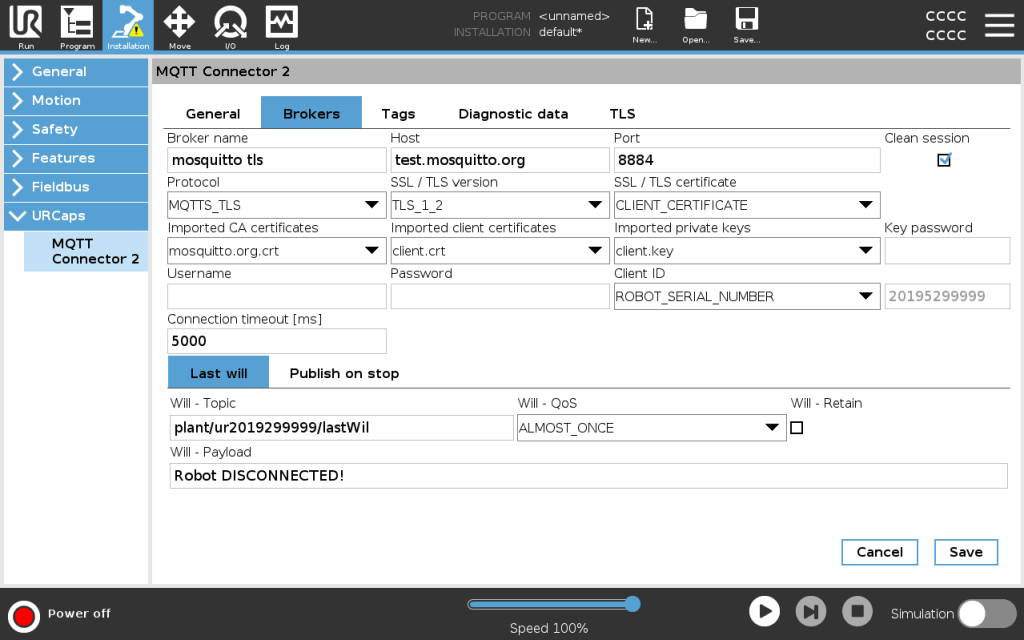Expand the Will - QoS dropdown
The height and width of the screenshot is (640, 1024).
(650, 428)
